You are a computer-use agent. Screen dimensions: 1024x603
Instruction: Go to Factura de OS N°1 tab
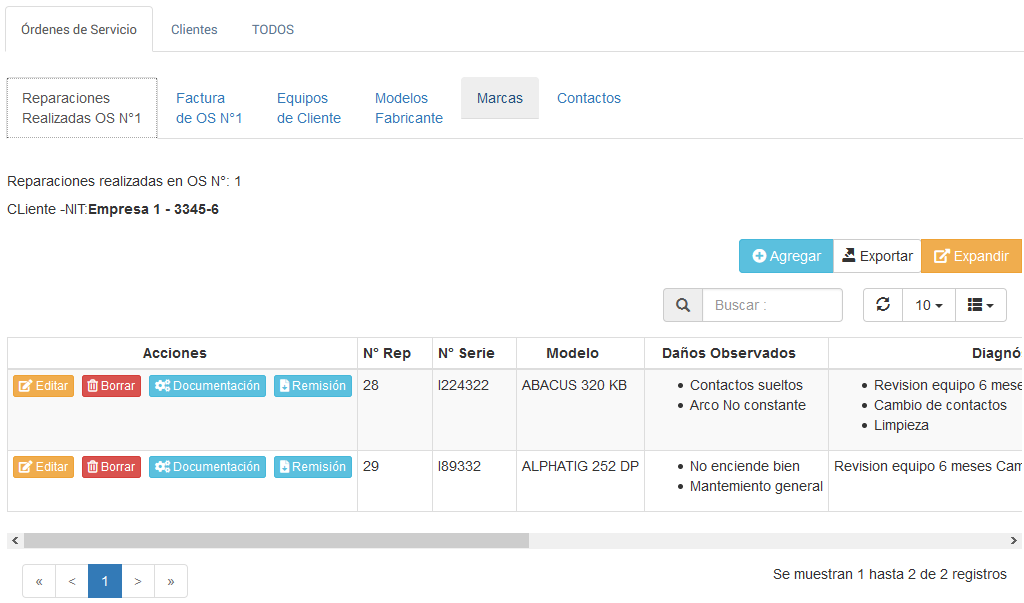point(209,108)
